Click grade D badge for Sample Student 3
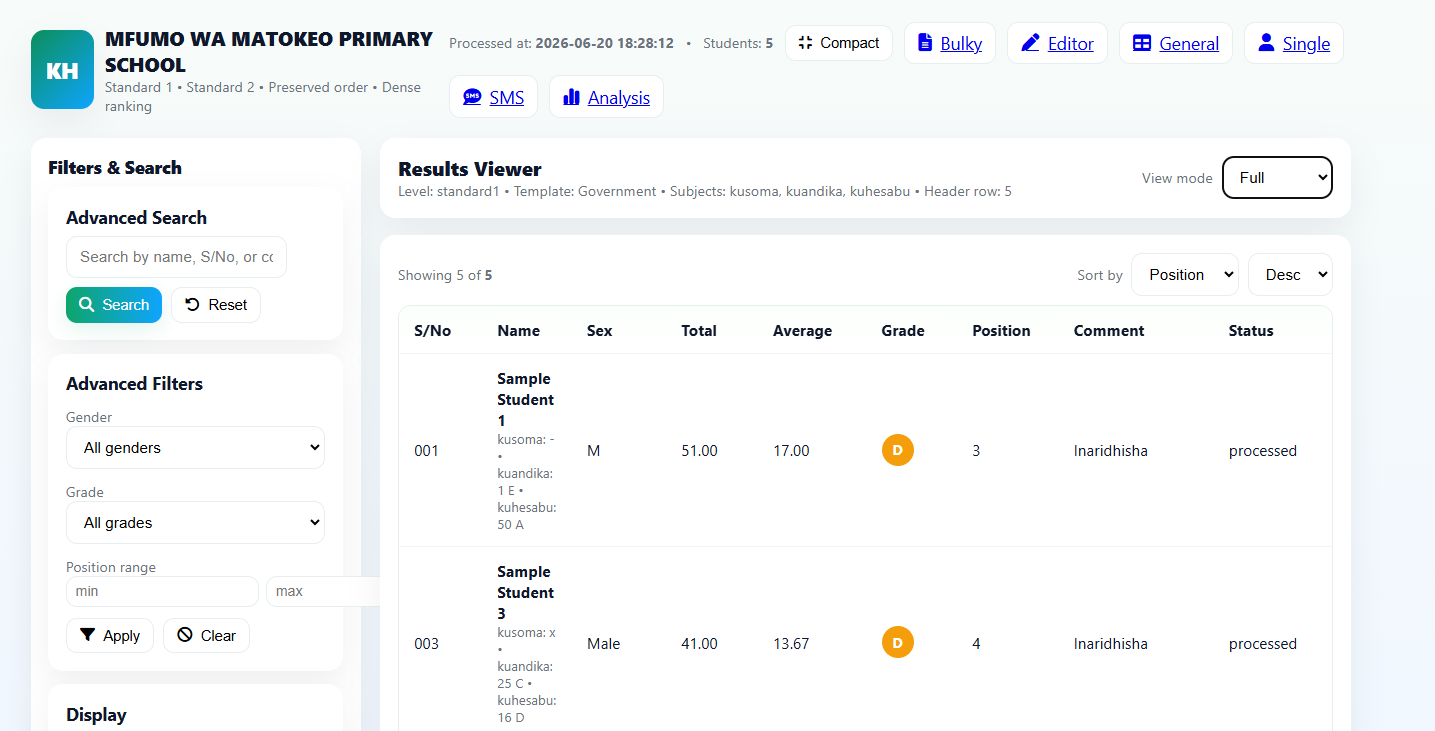The height and width of the screenshot is (731, 1435). click(897, 643)
